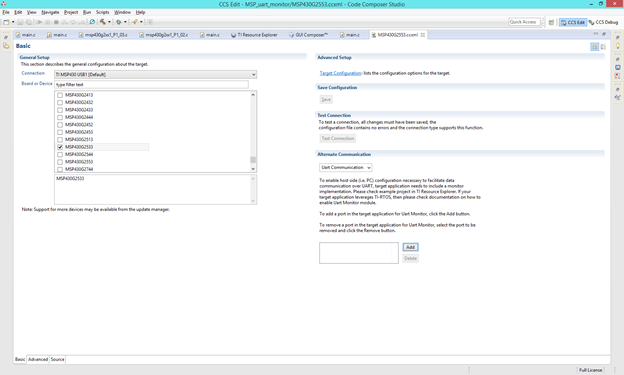
Task: Click the folder view icon in left sidebar
Action: coord(6,46)
